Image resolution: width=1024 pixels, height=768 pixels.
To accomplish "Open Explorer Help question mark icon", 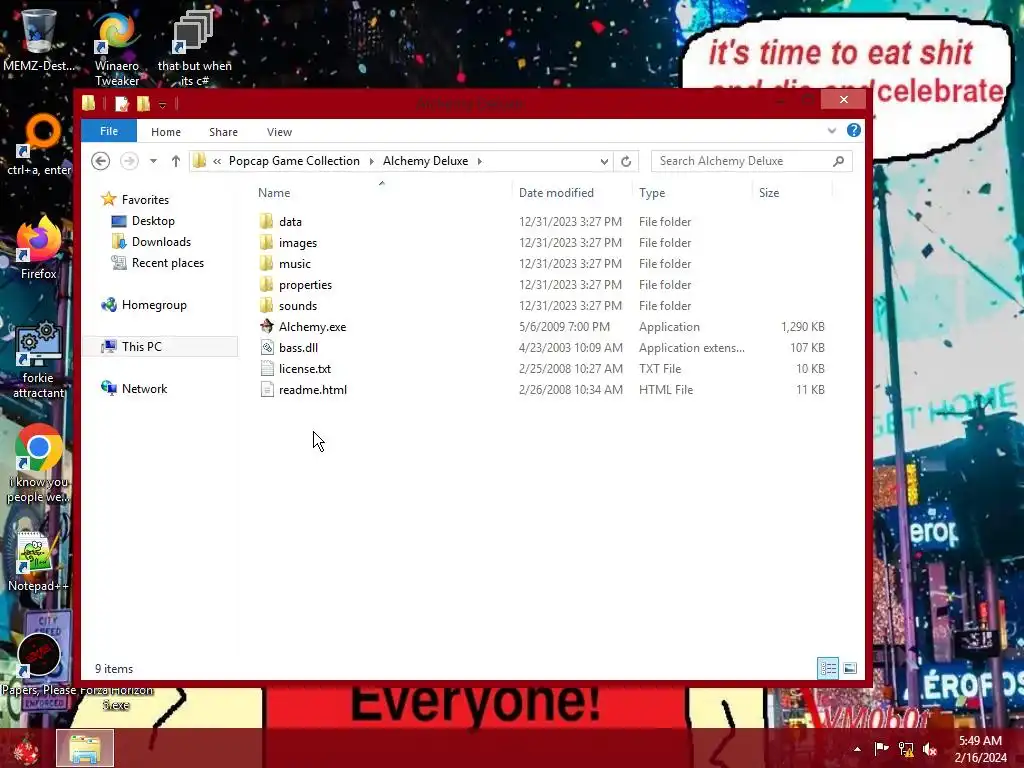I will tap(854, 130).
